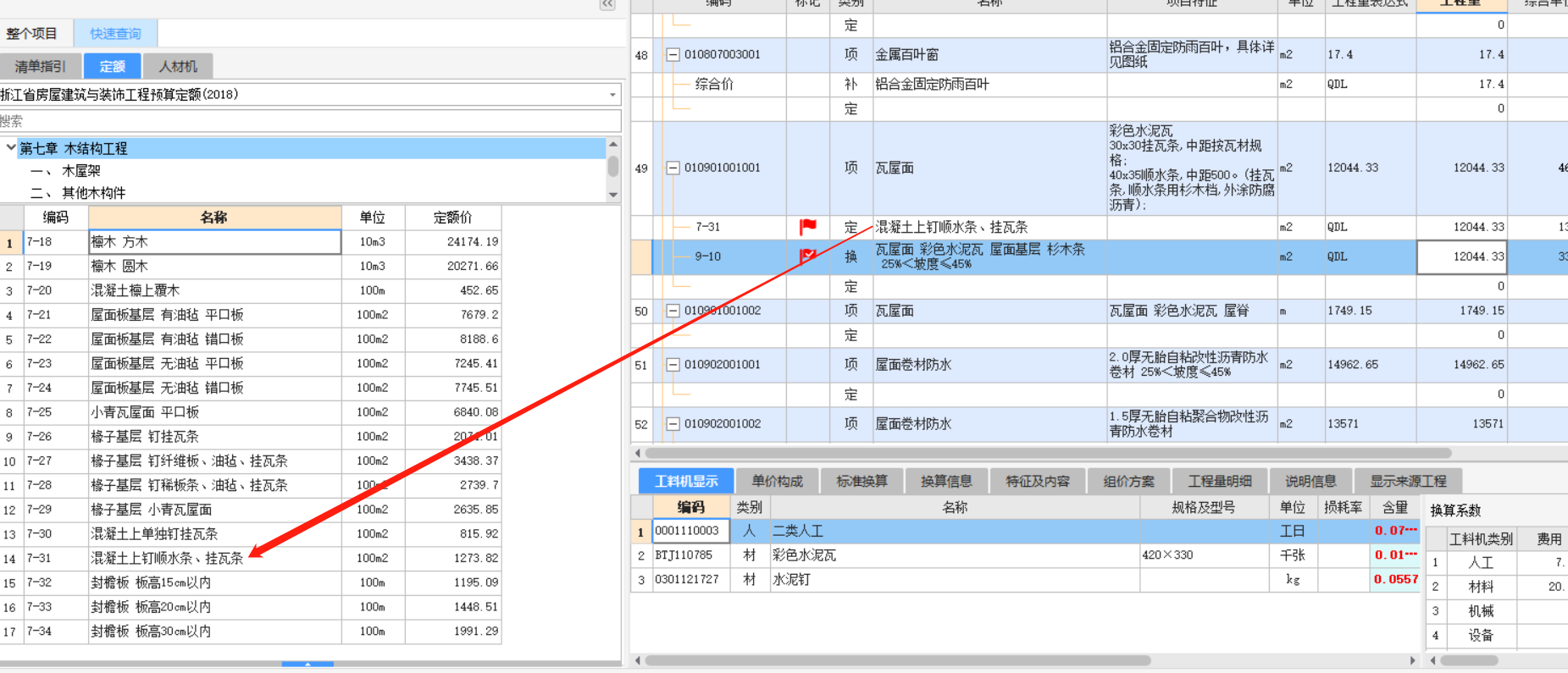Open the 换算信息 tab
The image size is (1568, 673).
pos(946,481)
